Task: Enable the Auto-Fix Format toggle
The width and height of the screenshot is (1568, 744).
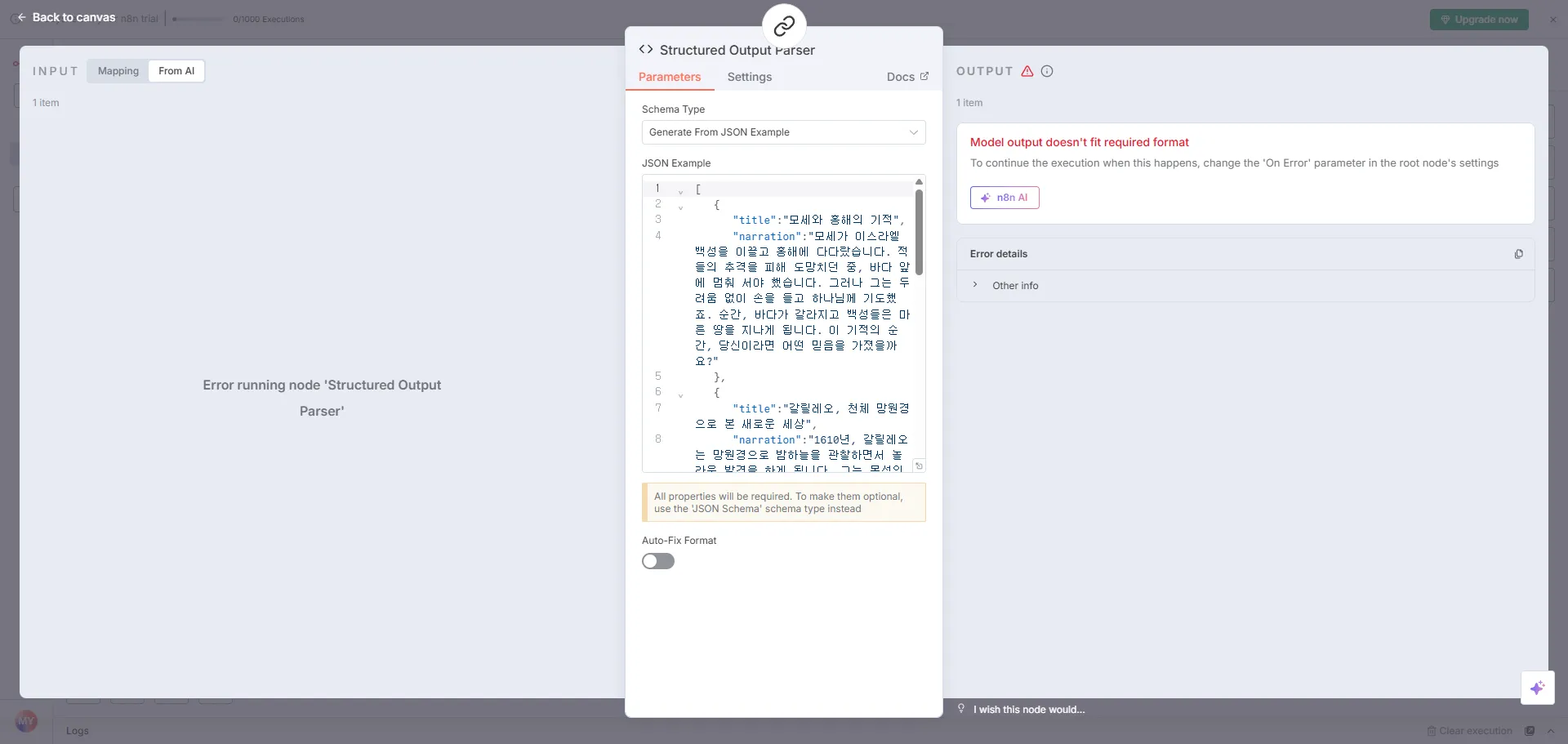Action: [x=658, y=561]
